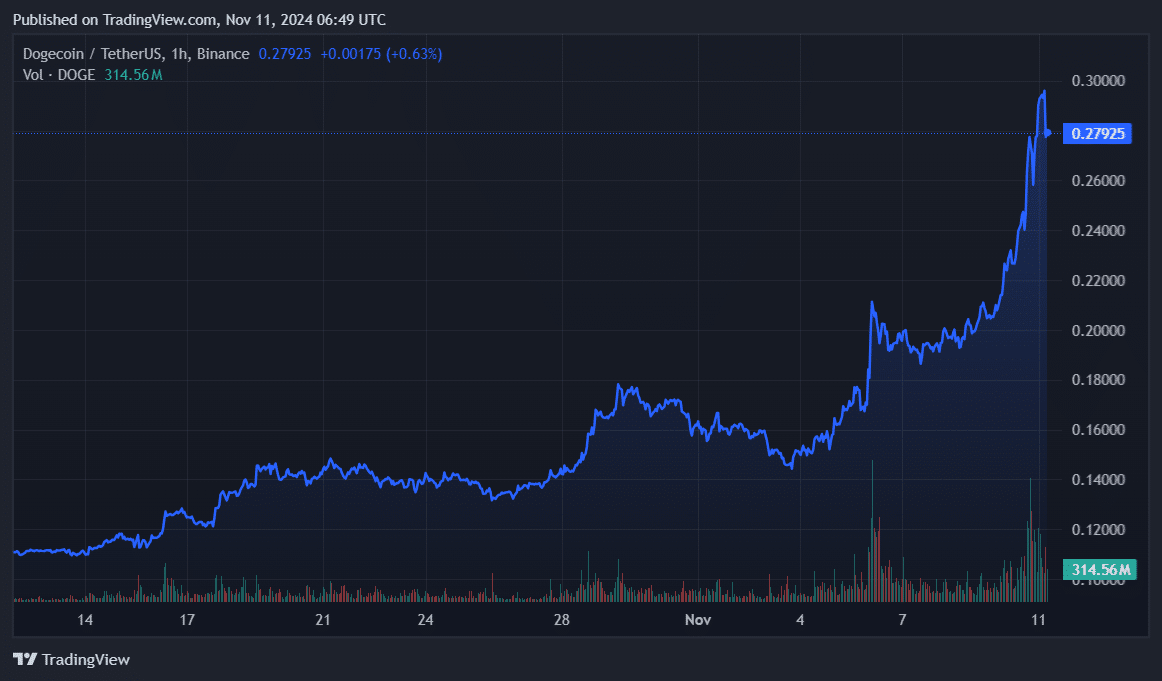Click the TradingView logo icon
The image size is (1162, 681).
click(24, 659)
